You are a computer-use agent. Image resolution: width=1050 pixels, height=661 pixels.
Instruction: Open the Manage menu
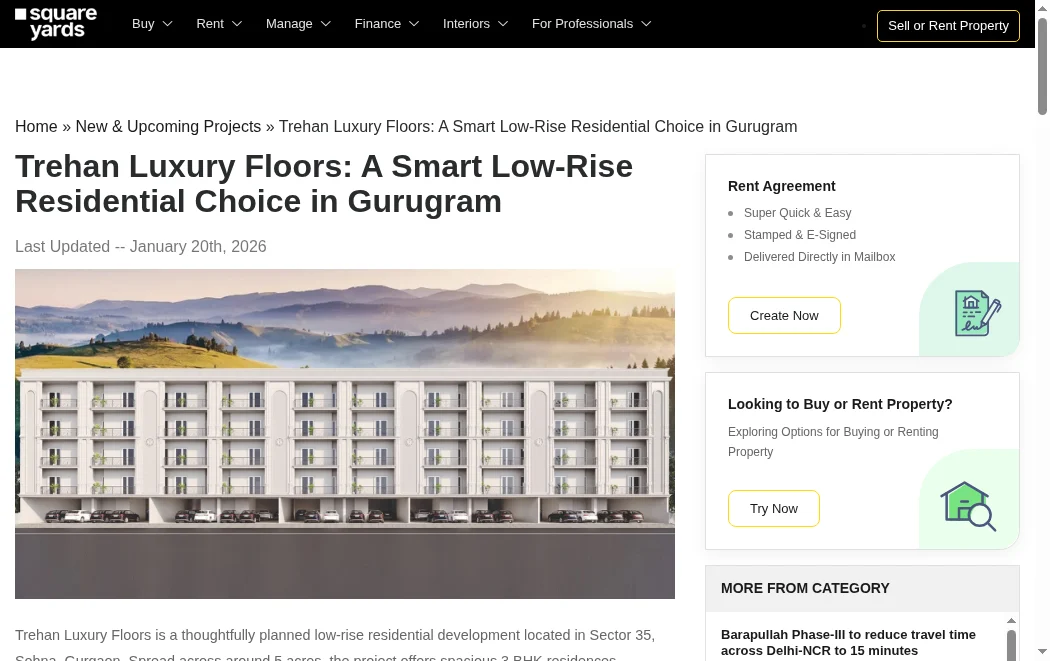pos(289,23)
